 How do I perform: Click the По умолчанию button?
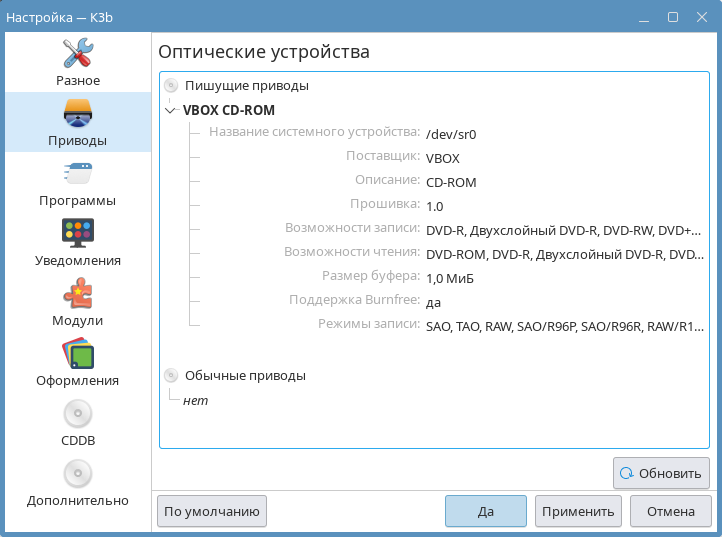[212, 511]
